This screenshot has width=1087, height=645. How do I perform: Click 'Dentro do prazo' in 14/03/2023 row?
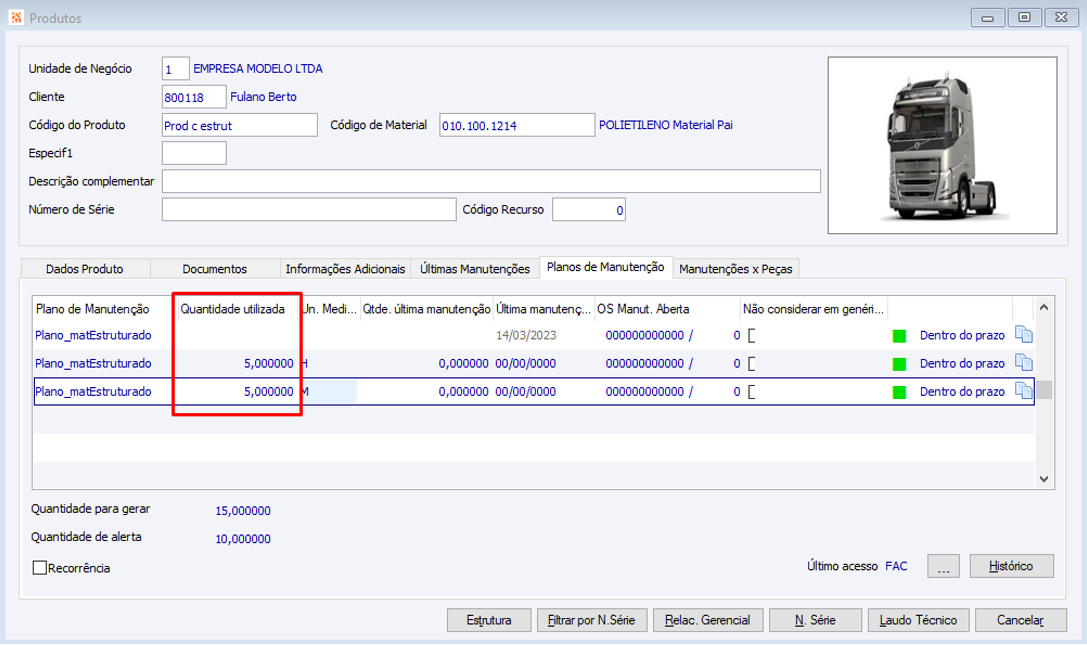[962, 335]
